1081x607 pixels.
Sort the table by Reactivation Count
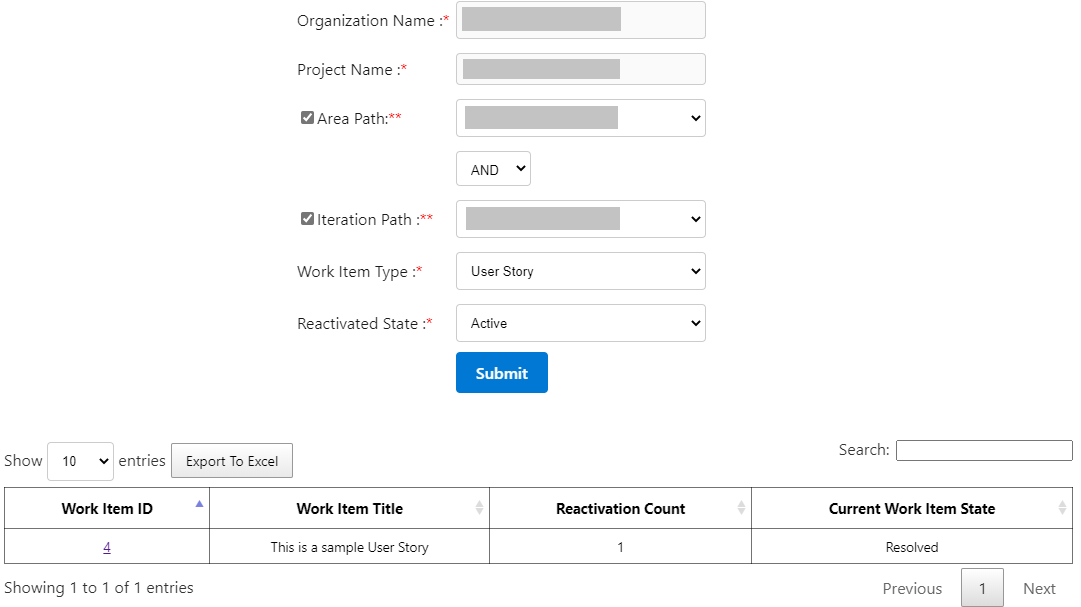(741, 508)
